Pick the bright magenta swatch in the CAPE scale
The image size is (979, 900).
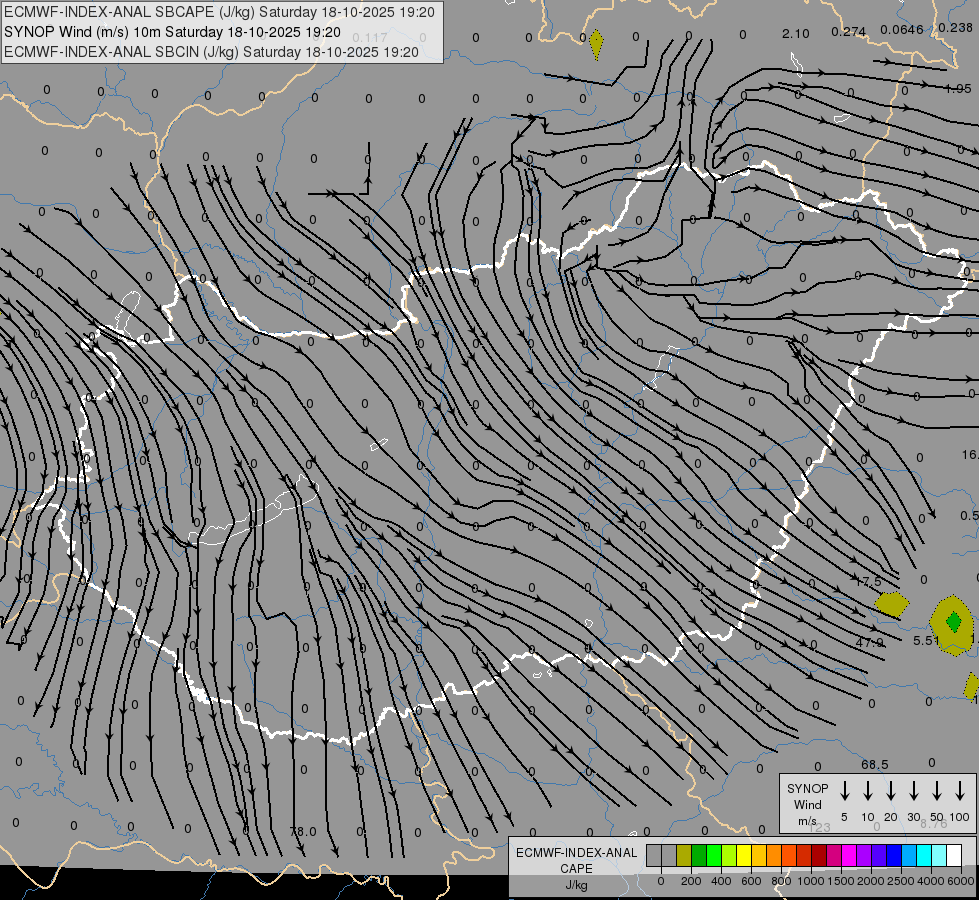pos(849,855)
